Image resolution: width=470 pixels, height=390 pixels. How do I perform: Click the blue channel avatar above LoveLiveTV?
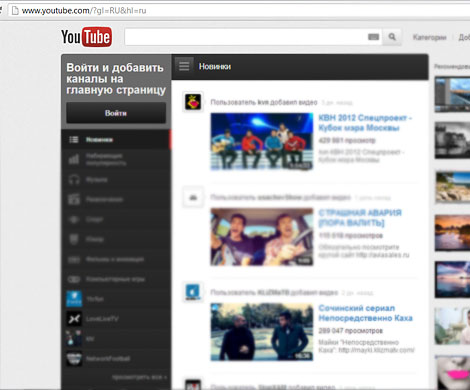click(x=74, y=299)
